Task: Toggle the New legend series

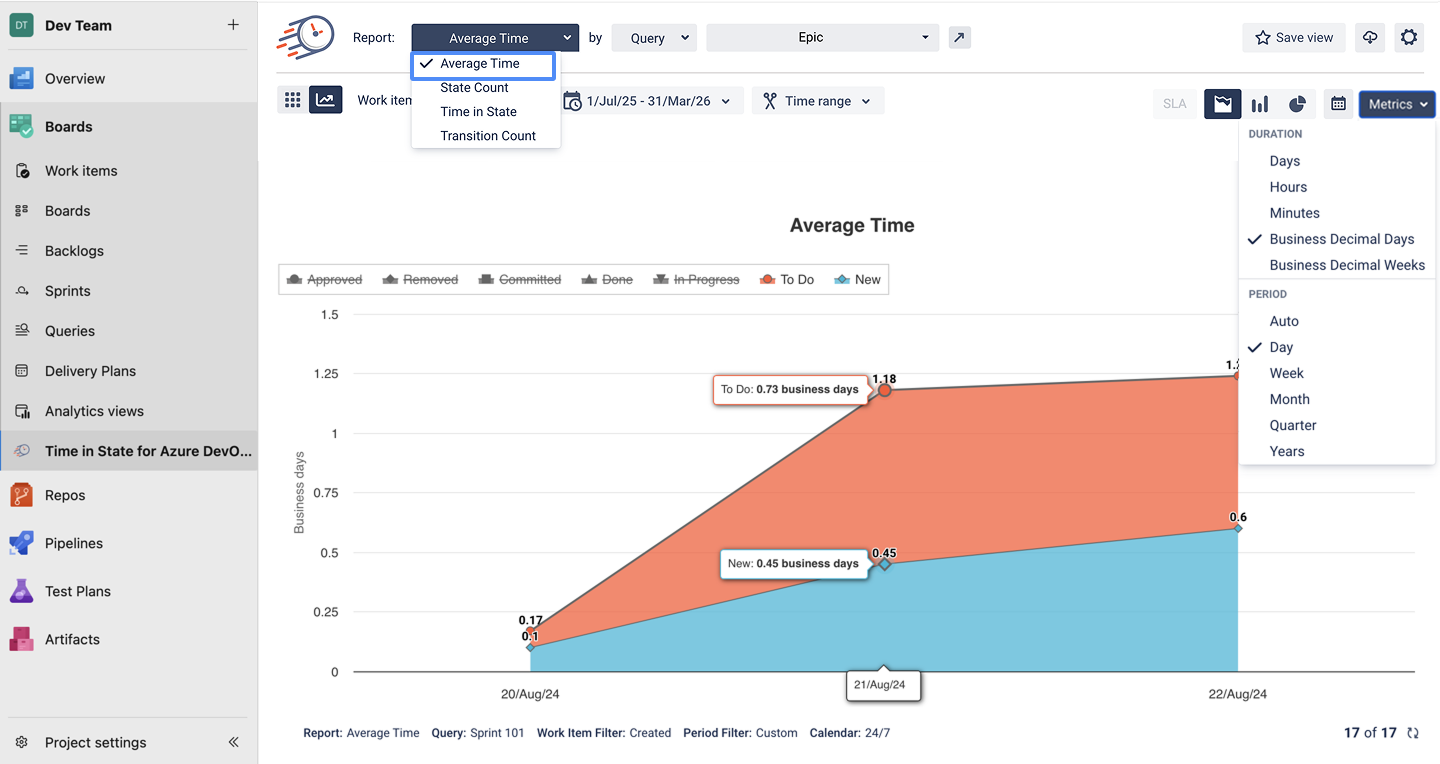Action: pos(858,280)
